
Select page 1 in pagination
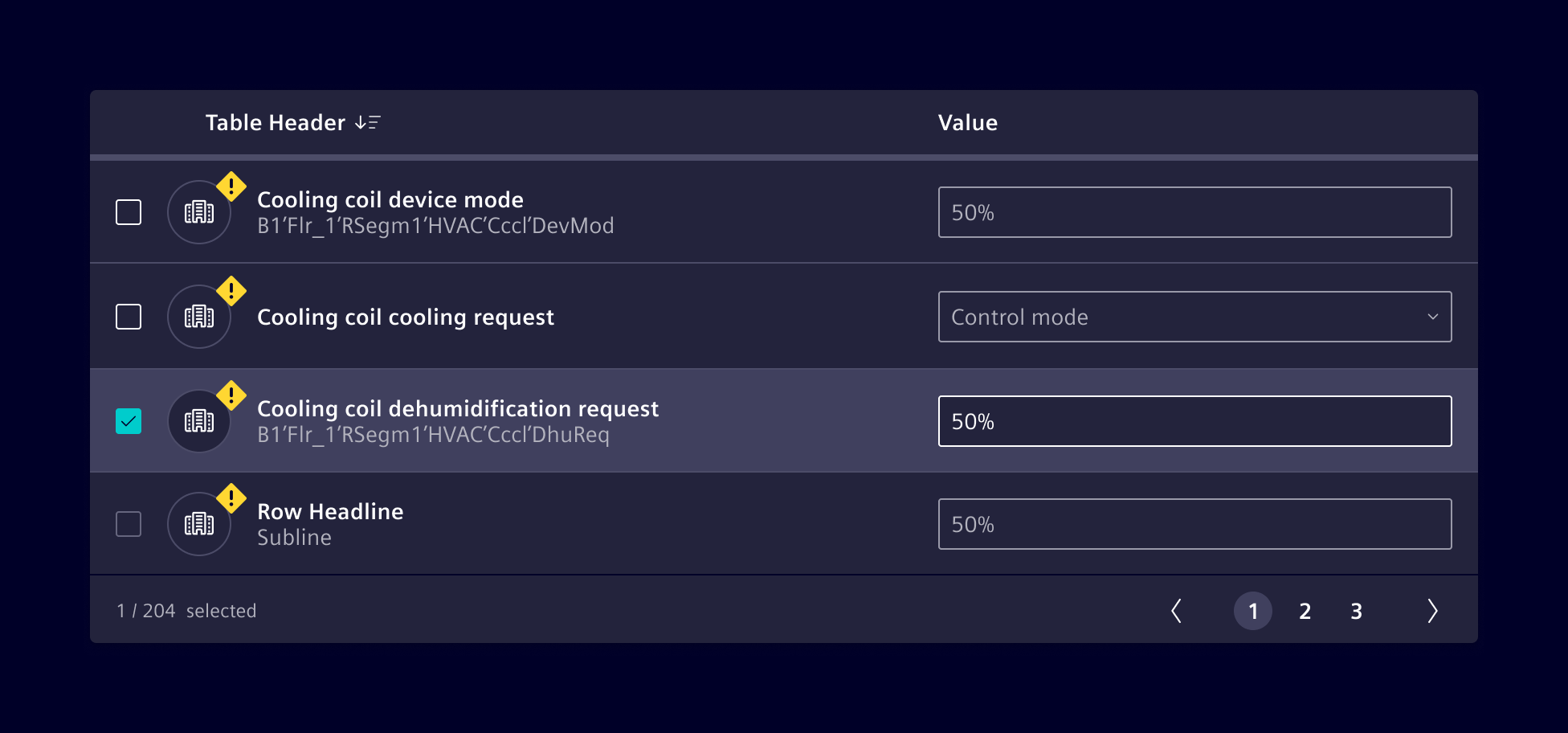point(1252,612)
